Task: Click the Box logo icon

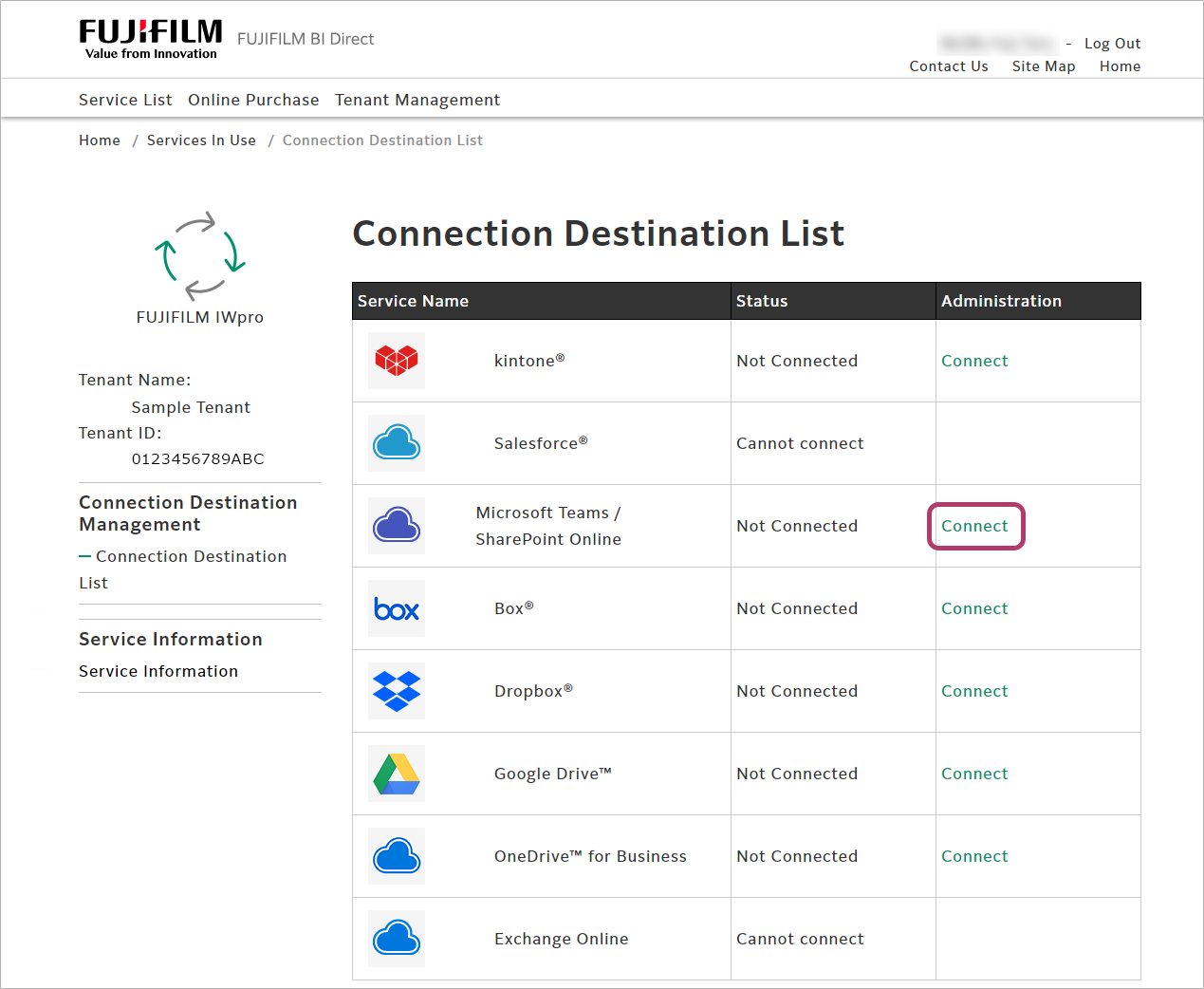Action: click(397, 608)
